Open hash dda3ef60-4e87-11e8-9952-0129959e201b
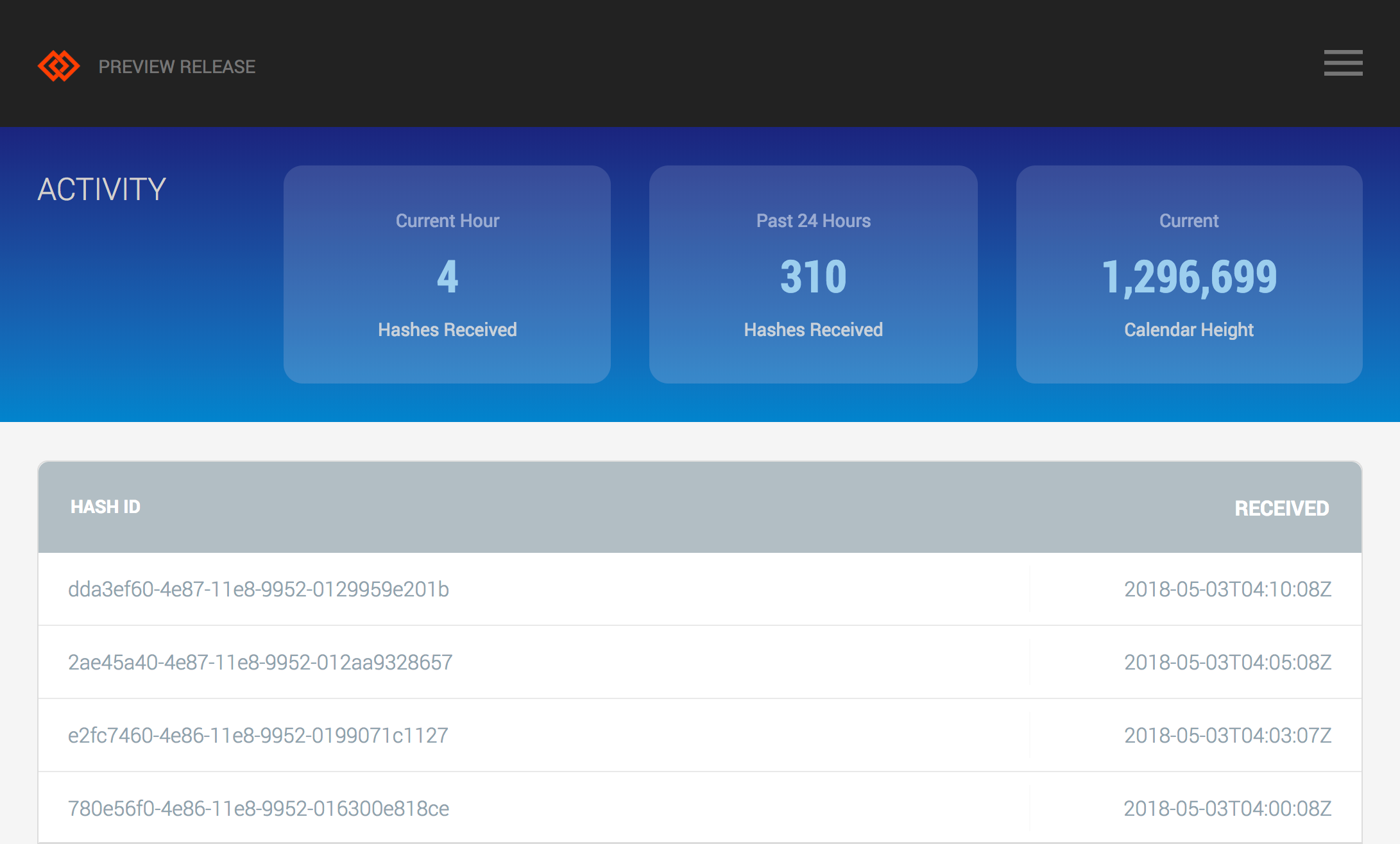The image size is (1400, 844). (x=259, y=589)
